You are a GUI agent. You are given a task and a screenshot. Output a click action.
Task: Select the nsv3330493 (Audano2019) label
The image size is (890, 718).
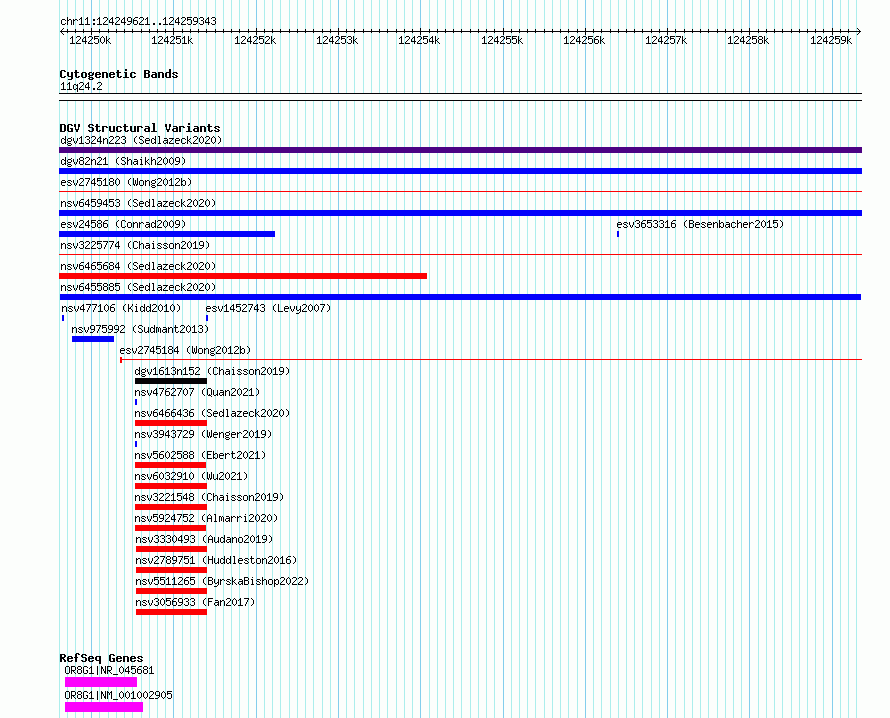pos(204,539)
